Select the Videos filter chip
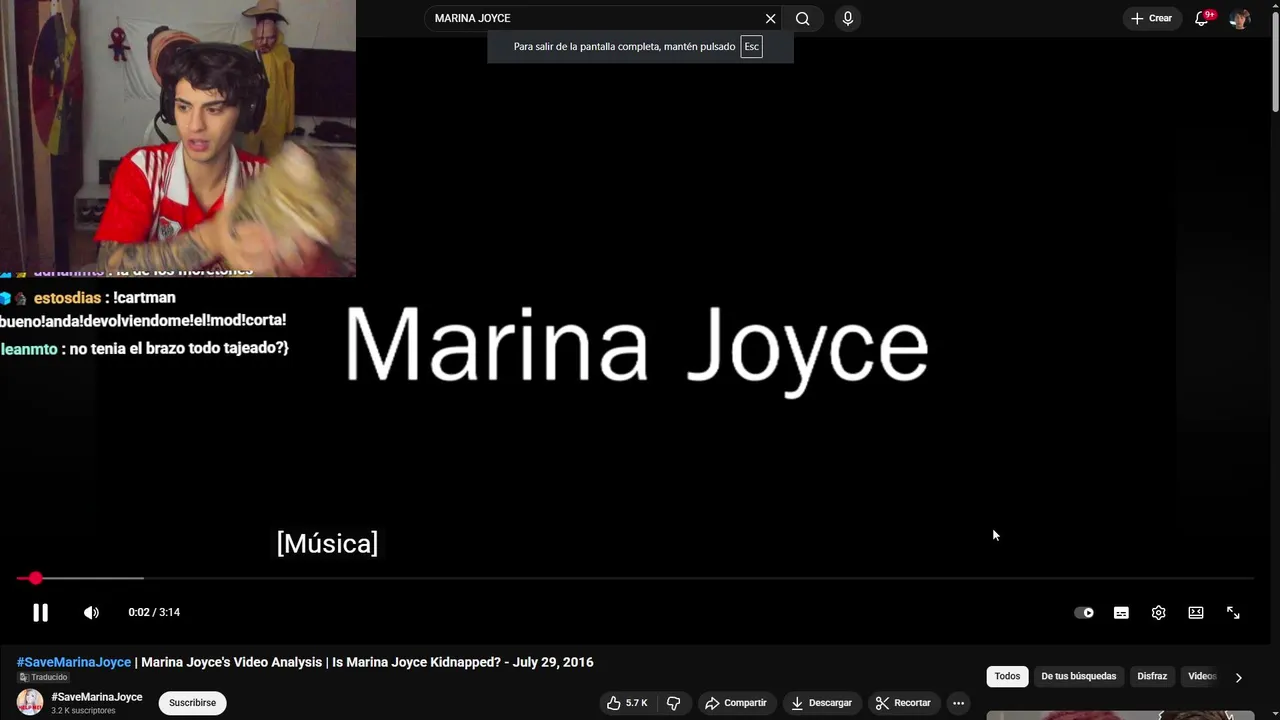The height and width of the screenshot is (720, 1280). (x=1202, y=676)
